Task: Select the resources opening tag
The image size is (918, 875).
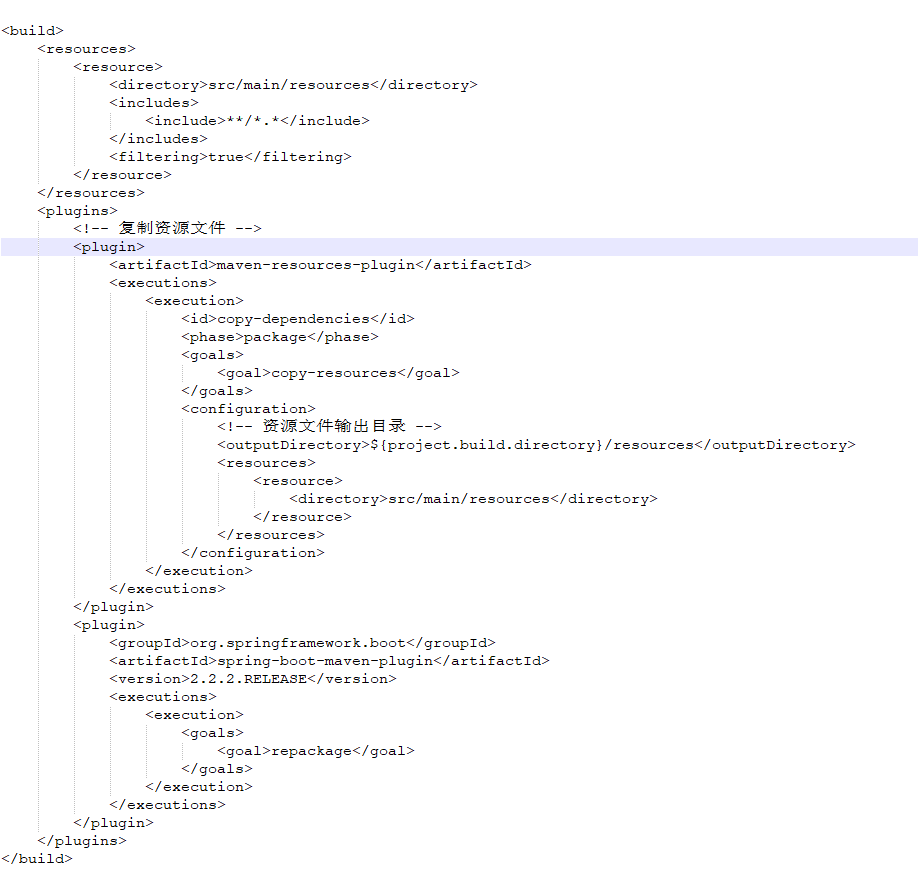Action: (86, 48)
